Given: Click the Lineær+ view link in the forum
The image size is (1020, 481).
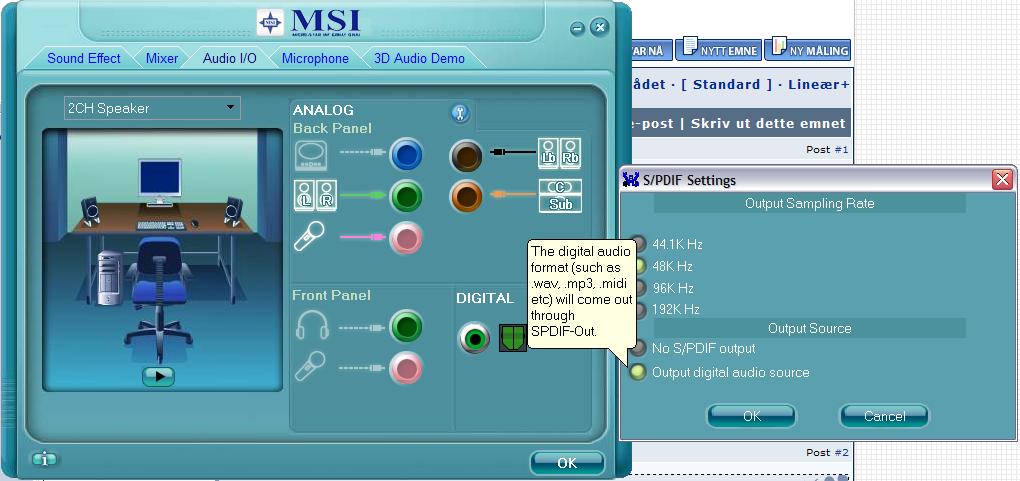Looking at the screenshot, I should tap(818, 85).
